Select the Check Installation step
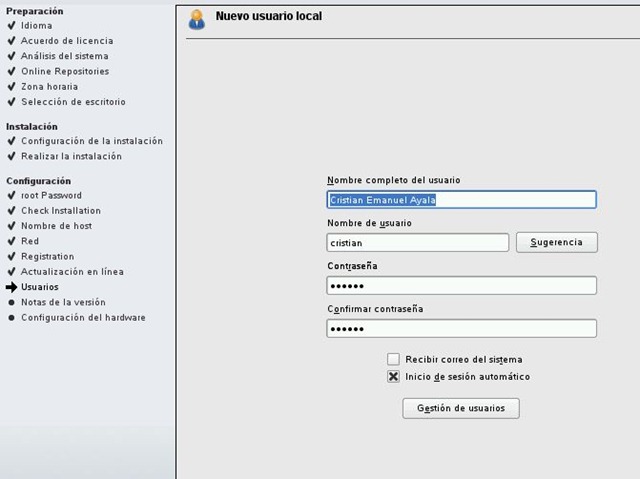Viewport: 640px width, 479px height. pyautogui.click(x=61, y=211)
